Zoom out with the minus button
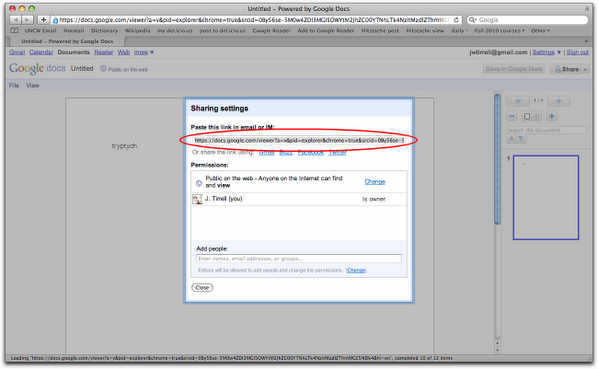This screenshot has height=369, width=598. [x=512, y=116]
